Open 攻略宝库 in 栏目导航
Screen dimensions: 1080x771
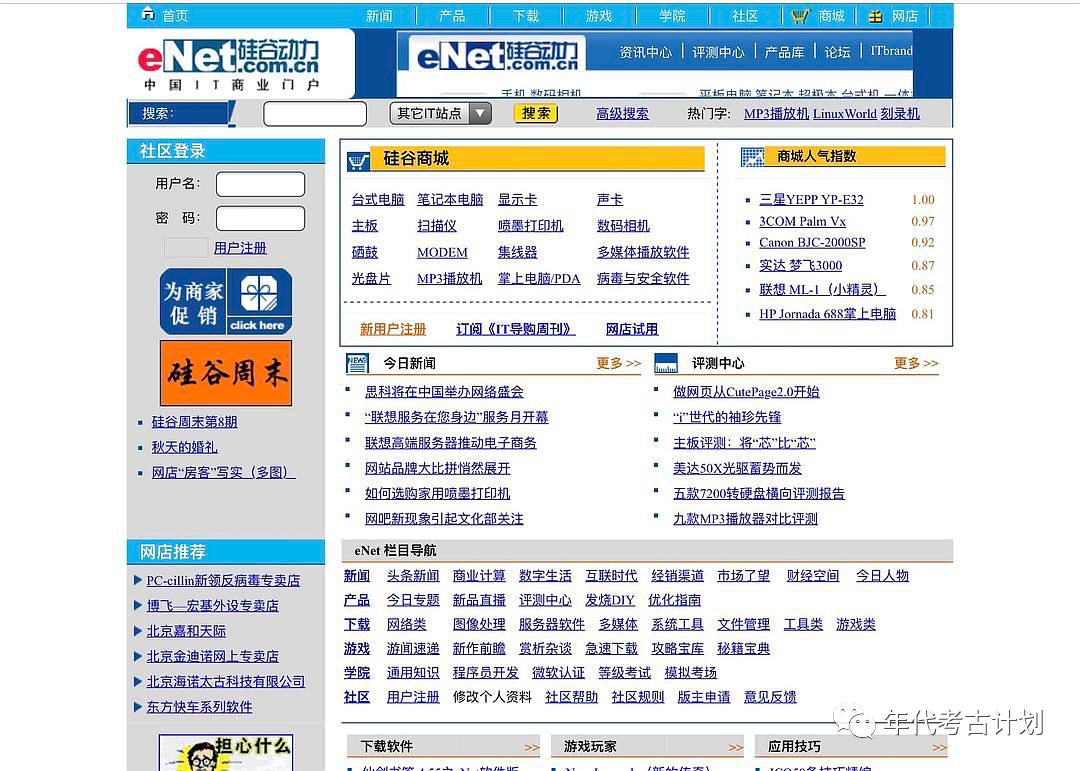tap(678, 648)
